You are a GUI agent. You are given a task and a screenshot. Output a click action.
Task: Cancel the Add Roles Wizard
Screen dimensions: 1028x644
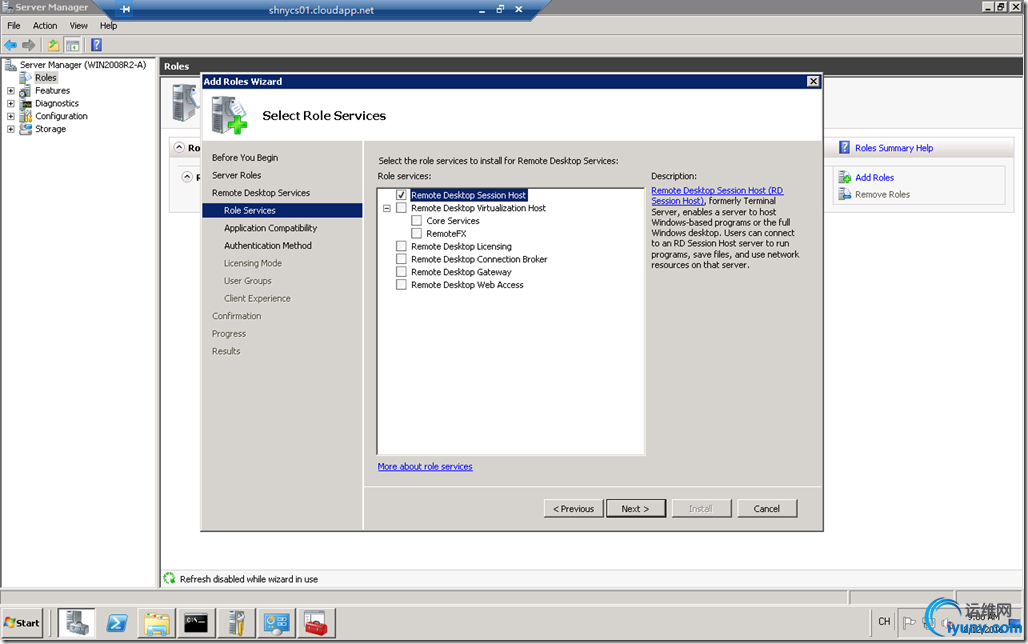[766, 508]
